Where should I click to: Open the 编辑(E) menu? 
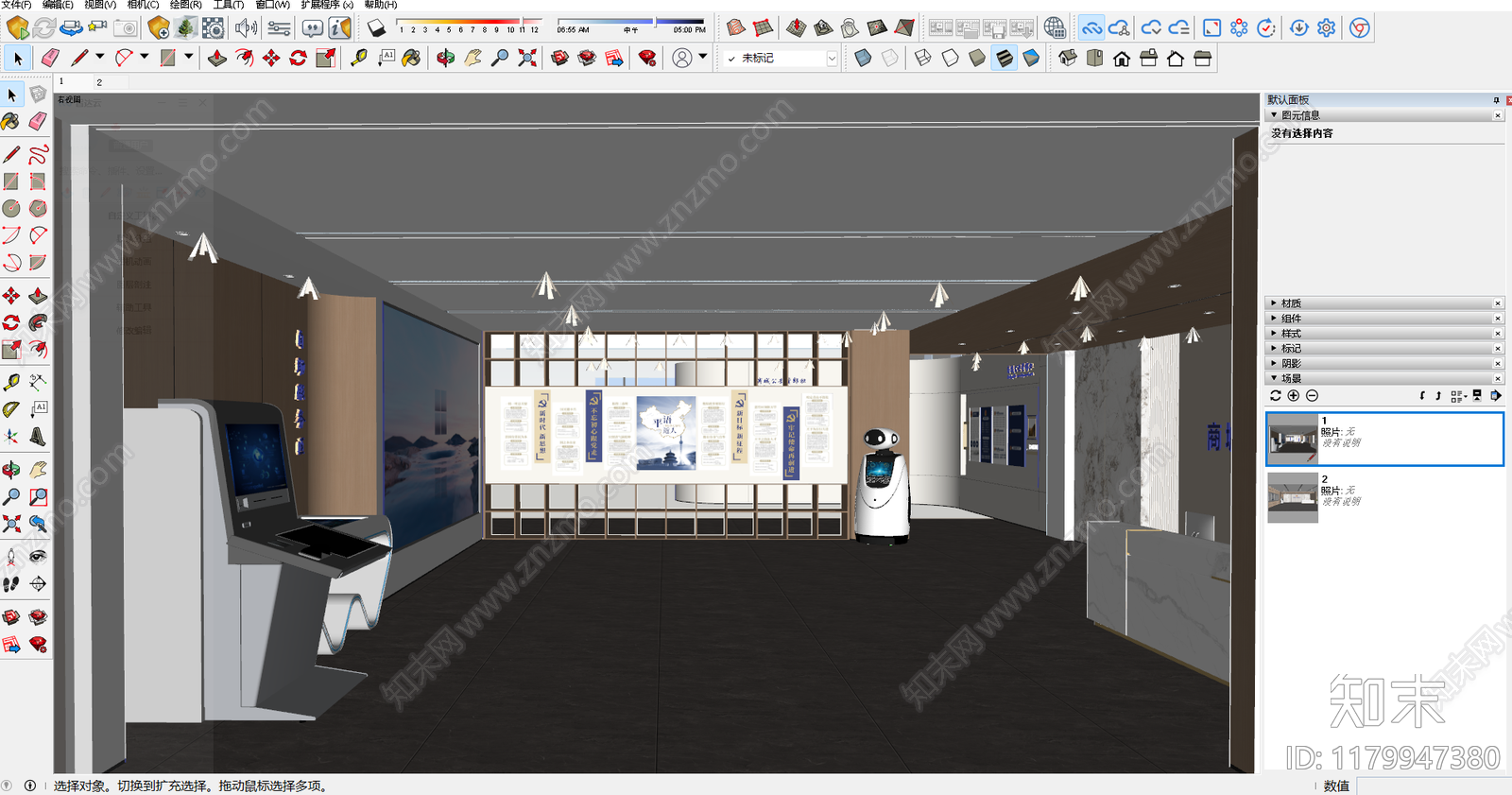pyautogui.click(x=57, y=5)
